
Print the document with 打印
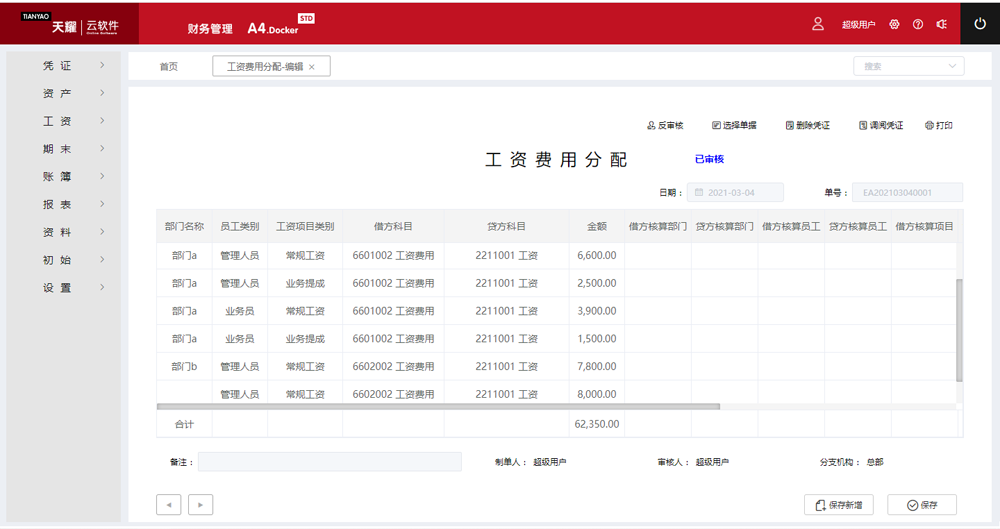coord(939,125)
